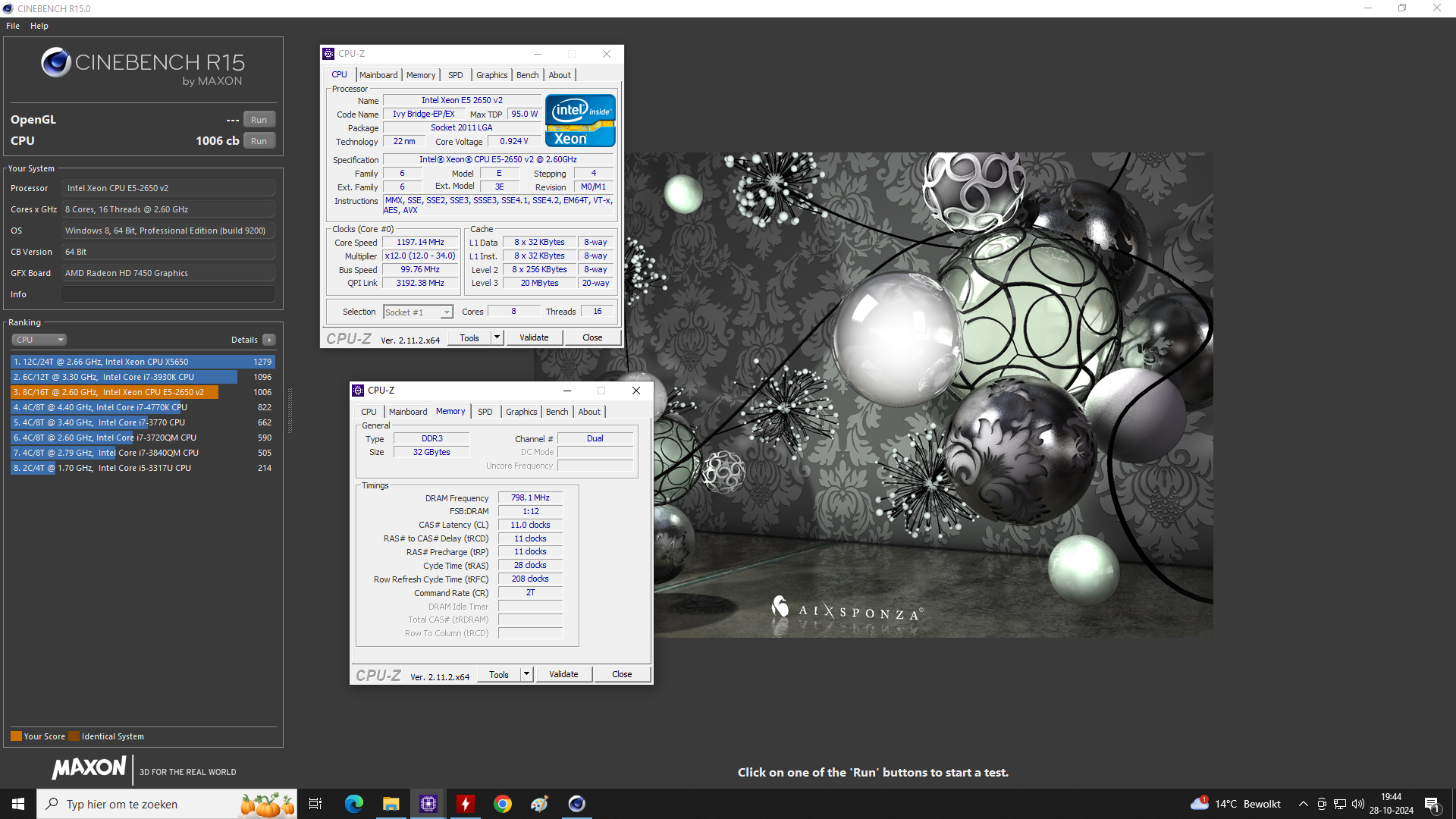Show hidden system tray icons
This screenshot has width=1456, height=819.
[x=1303, y=804]
